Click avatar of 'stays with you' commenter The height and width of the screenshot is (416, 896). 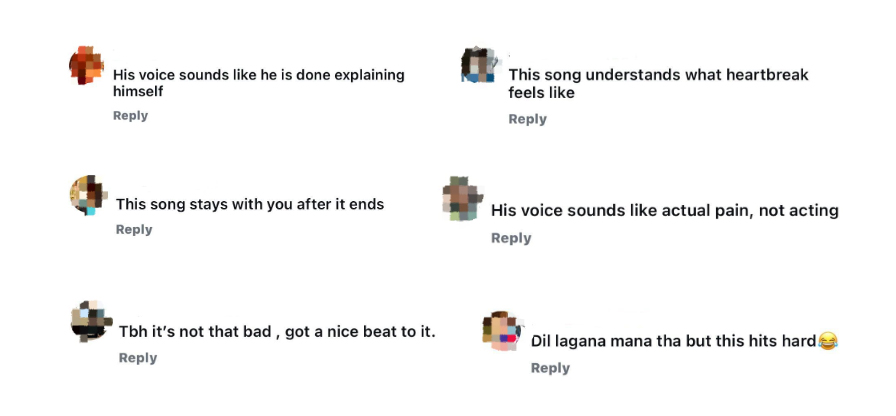[x=88, y=194]
